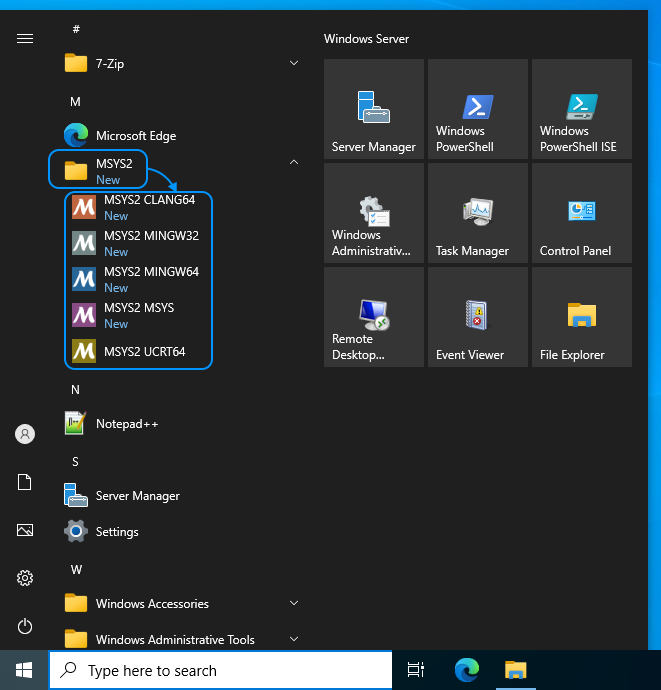The width and height of the screenshot is (661, 690).
Task: Open the Event Viewer tile
Action: pyautogui.click(x=477, y=317)
